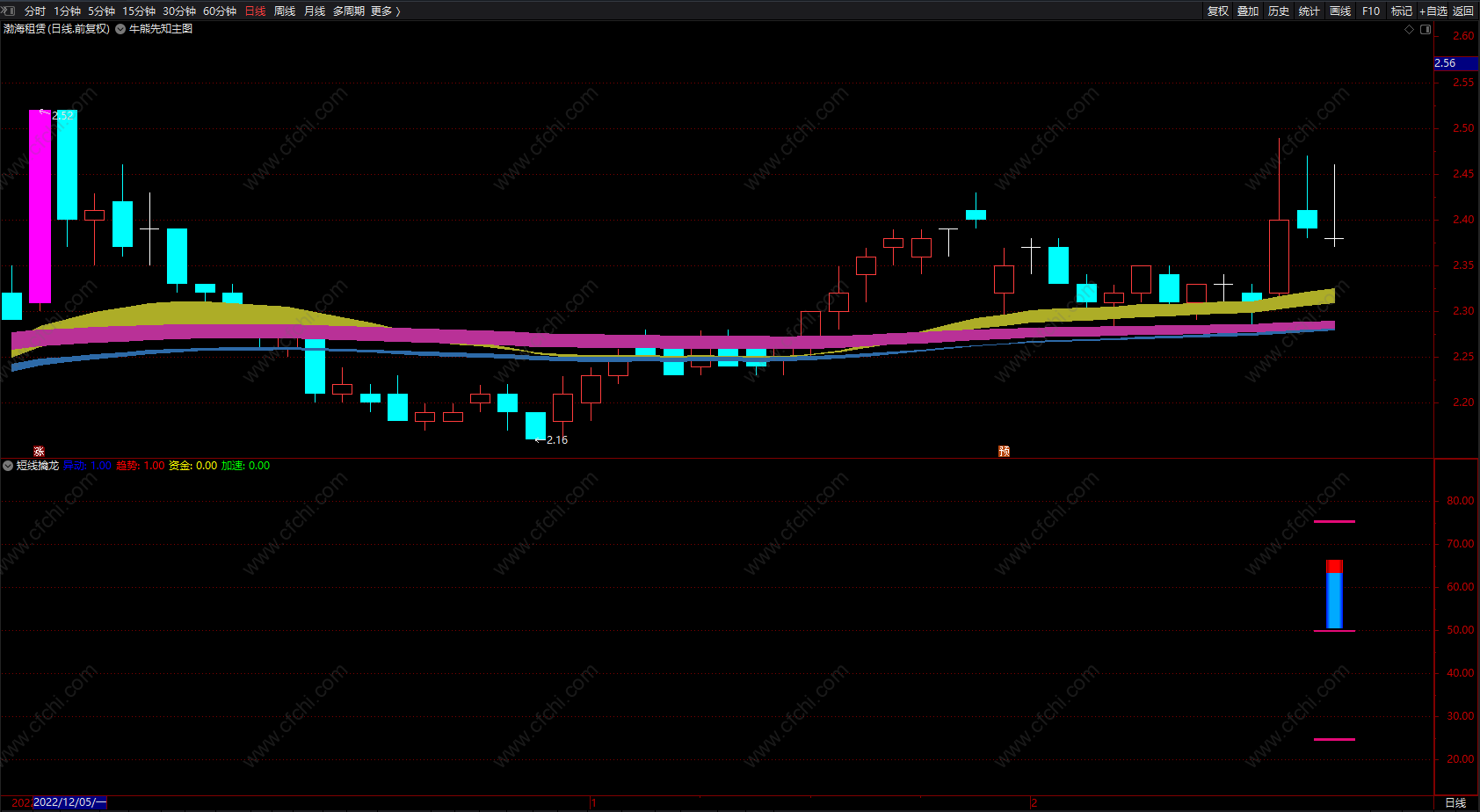1480x812 pixels.
Task: Expand the 短线擒龙 indicator dropdown
Action: coord(8,466)
